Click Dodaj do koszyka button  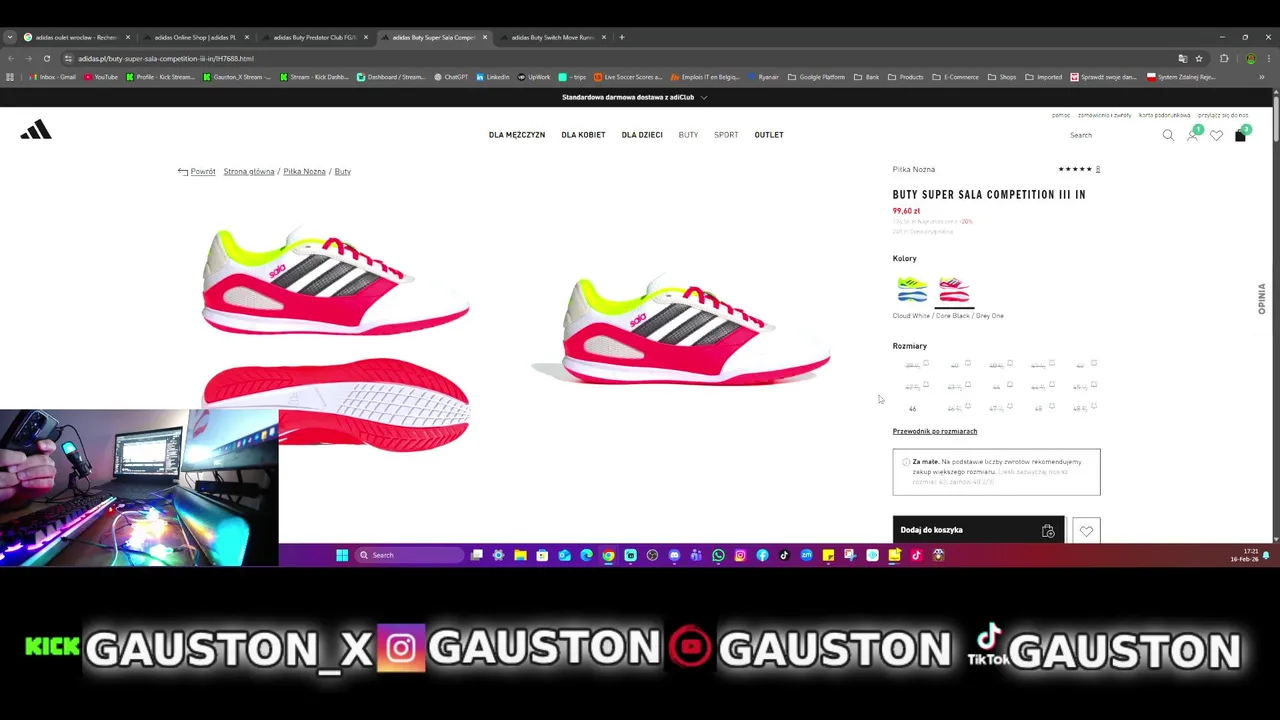978,530
